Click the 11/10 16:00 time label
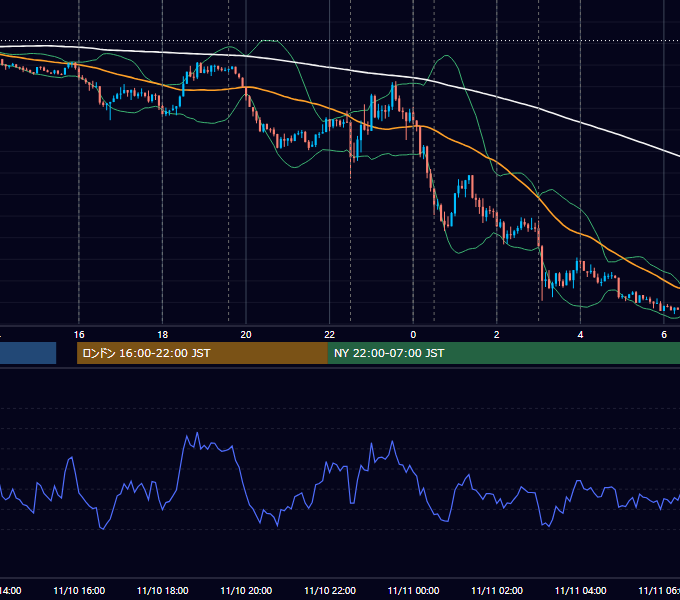The height and width of the screenshot is (600, 680). coord(79,590)
